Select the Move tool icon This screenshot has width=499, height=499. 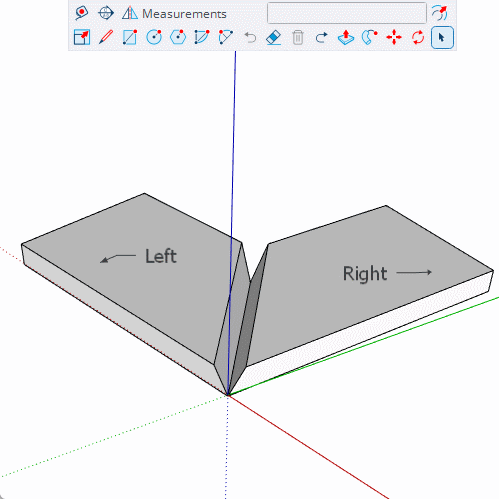point(394,37)
